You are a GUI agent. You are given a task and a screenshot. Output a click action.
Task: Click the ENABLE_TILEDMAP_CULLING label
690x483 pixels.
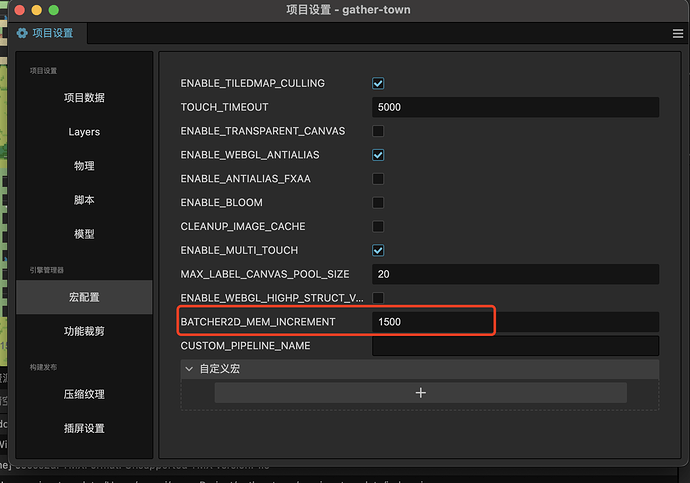[253, 83]
